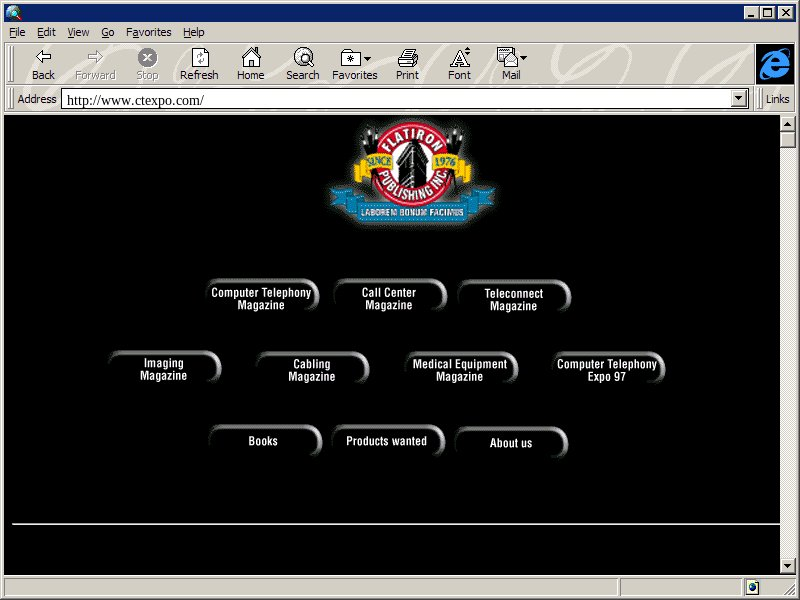Viewport: 800px width, 600px height.
Task: Open the Font size toolbar icon
Action: click(x=459, y=58)
